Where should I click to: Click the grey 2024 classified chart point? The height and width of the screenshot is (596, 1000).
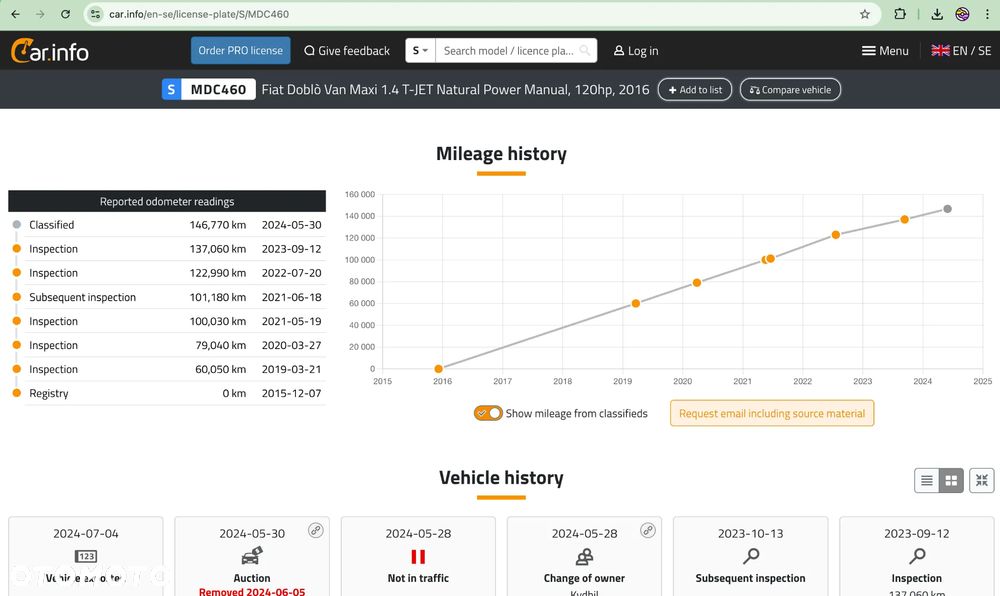coord(948,209)
